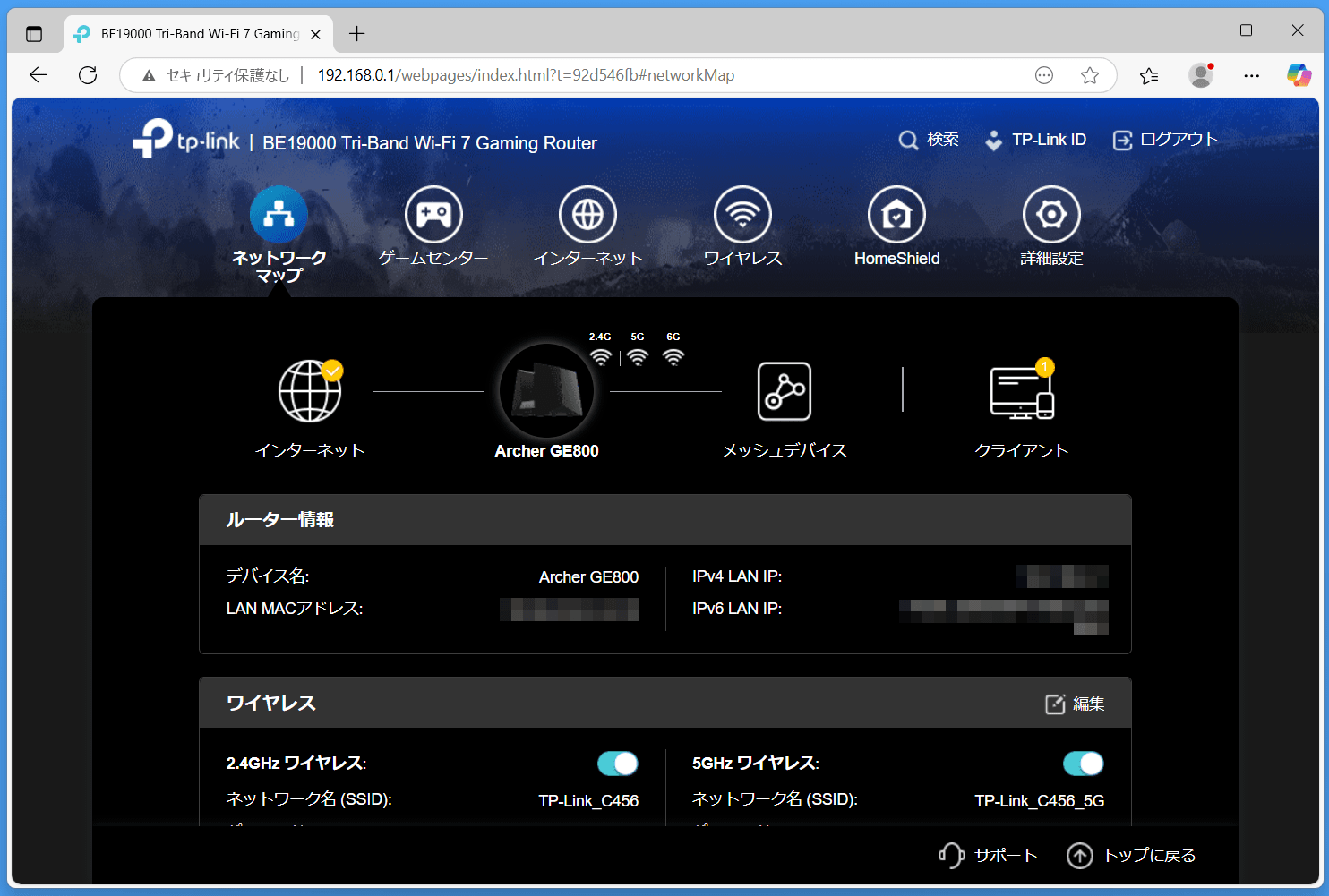Viewport: 1329px width, 896px height.
Task: Add page to favorites star
Action: coord(1090,75)
